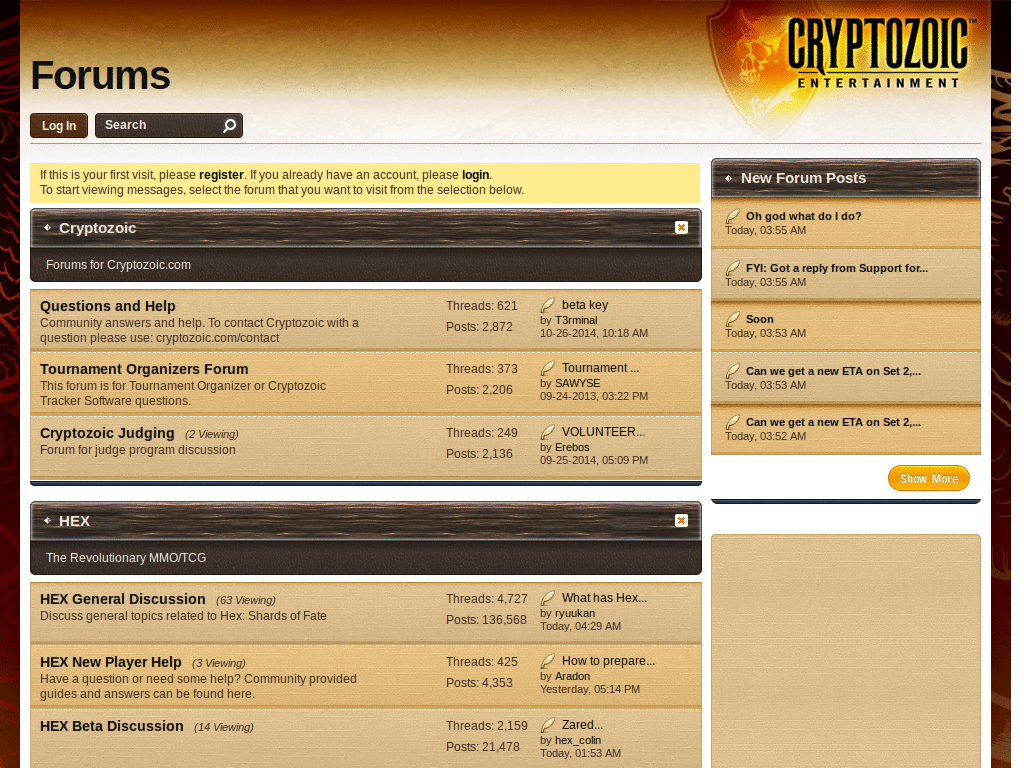
Task: View user Erebos's profile
Action: coord(572,447)
